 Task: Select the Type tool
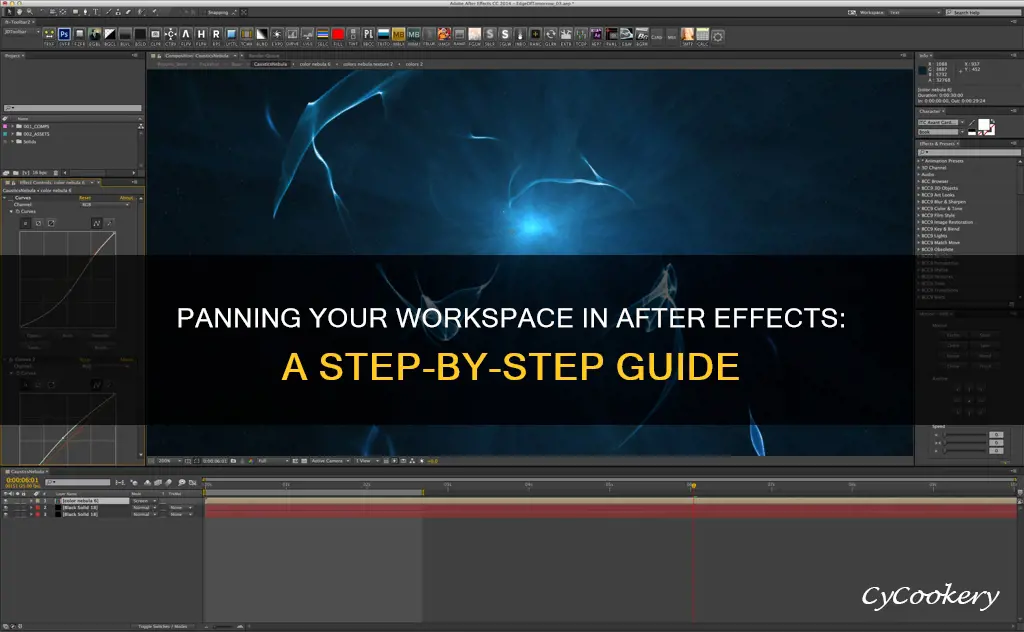click(x=96, y=12)
